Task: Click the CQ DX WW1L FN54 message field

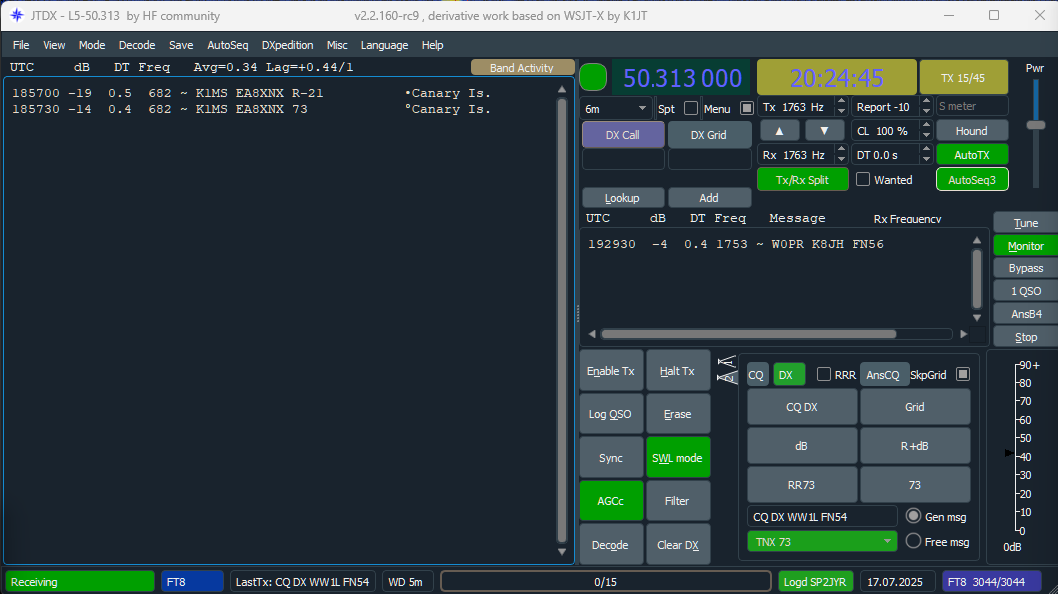Action: [x=822, y=516]
